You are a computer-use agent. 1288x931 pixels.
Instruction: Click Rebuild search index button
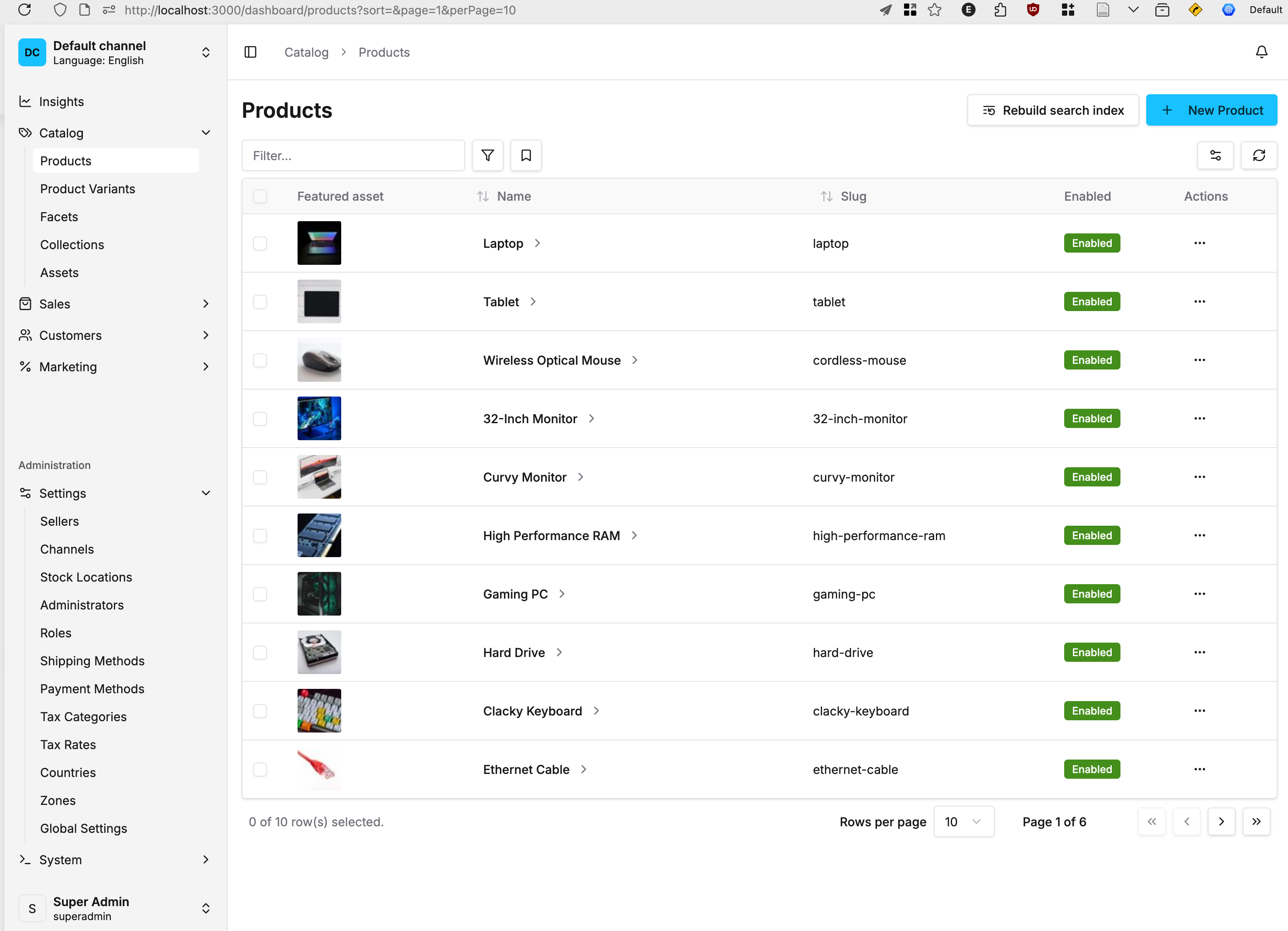click(x=1052, y=110)
